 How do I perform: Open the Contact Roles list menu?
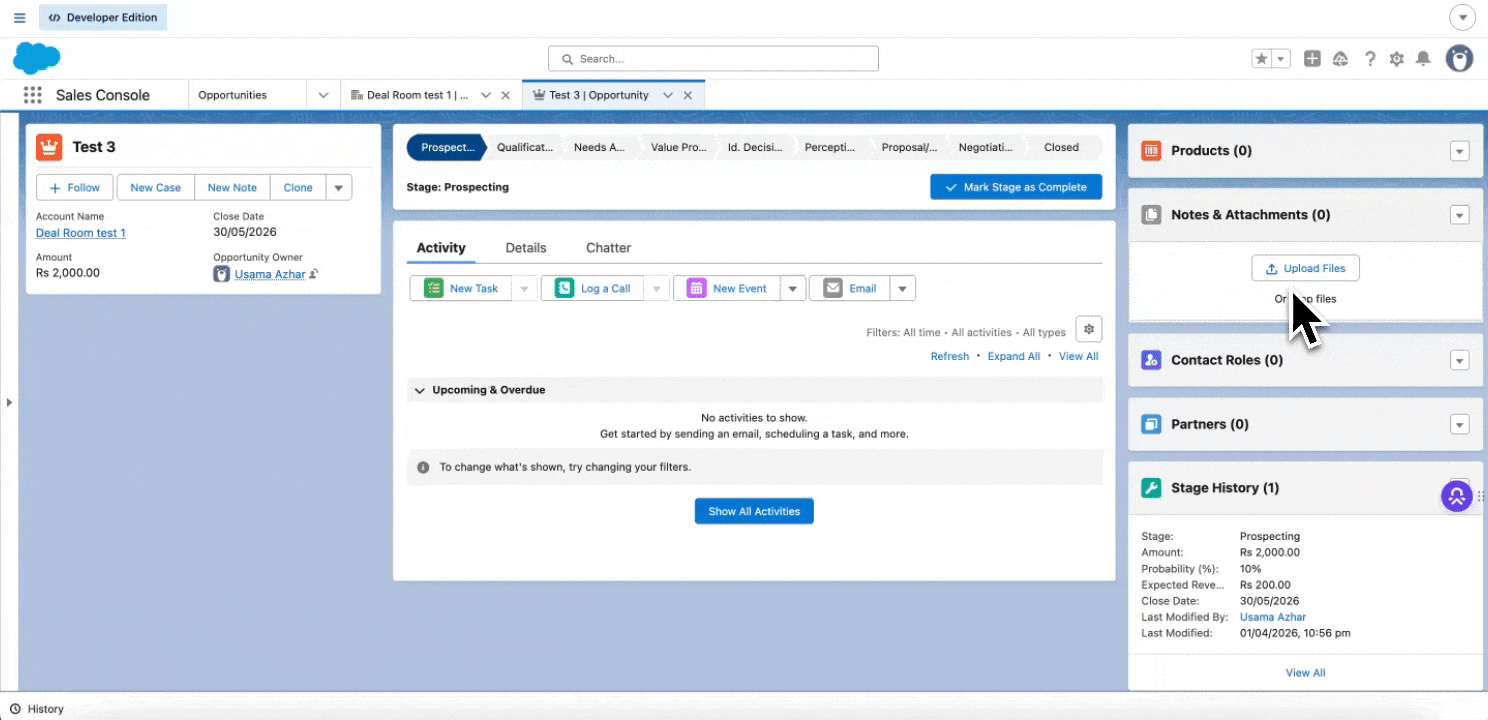(1460, 360)
